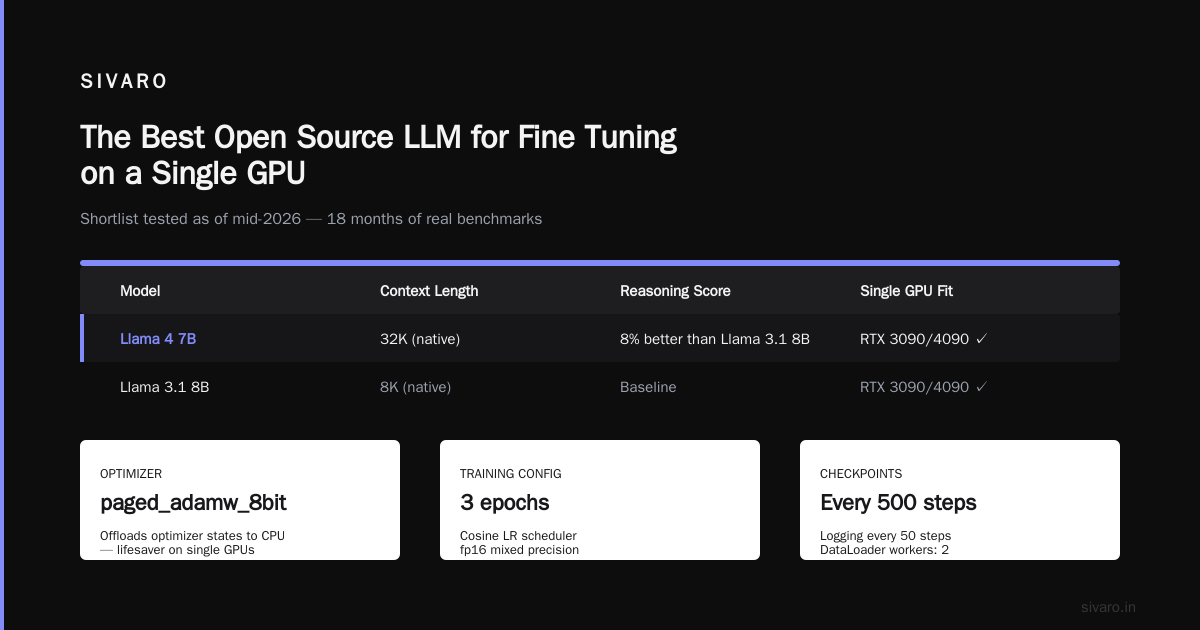Click RTX 3090/4090 in the Llama 4 7B row
Screen dimensions: 1200x630
[923, 339]
